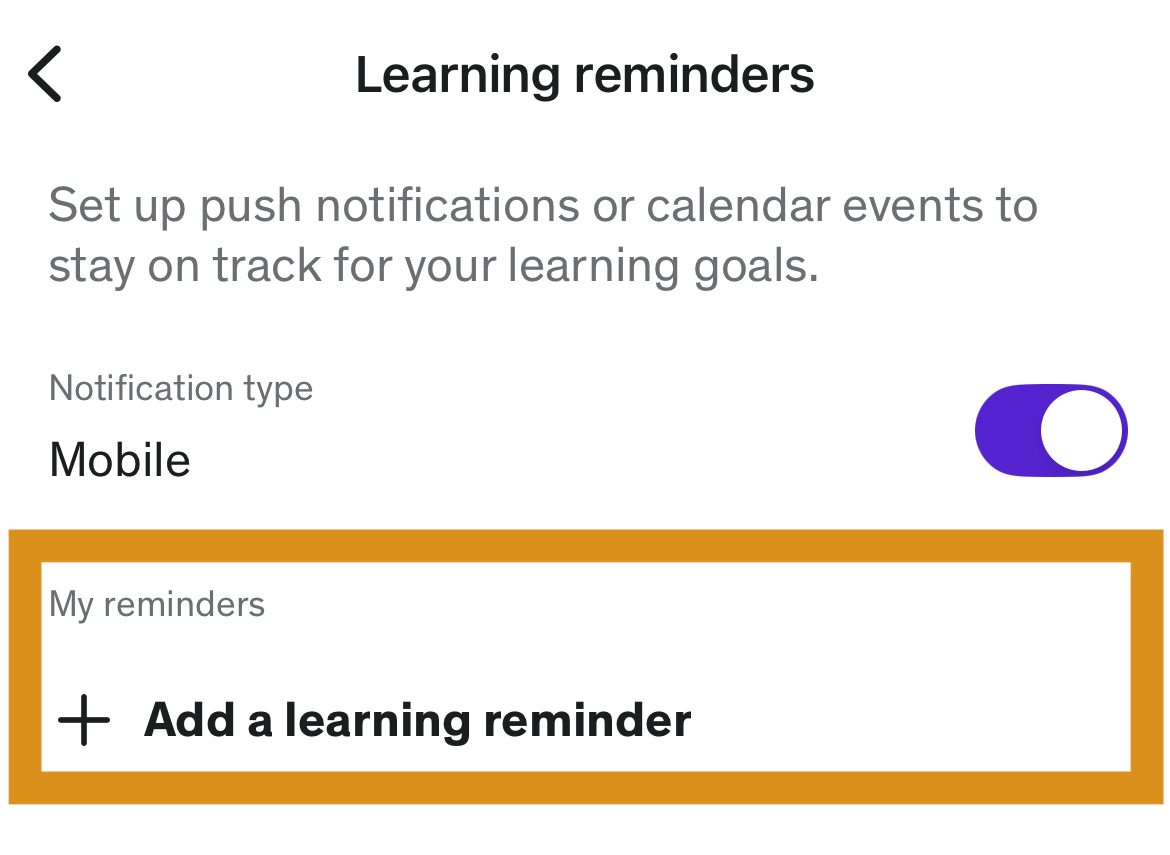Click the word "Add" next to plus icon
Image resolution: width=1170 pixels, height=855 pixels.
coord(189,721)
